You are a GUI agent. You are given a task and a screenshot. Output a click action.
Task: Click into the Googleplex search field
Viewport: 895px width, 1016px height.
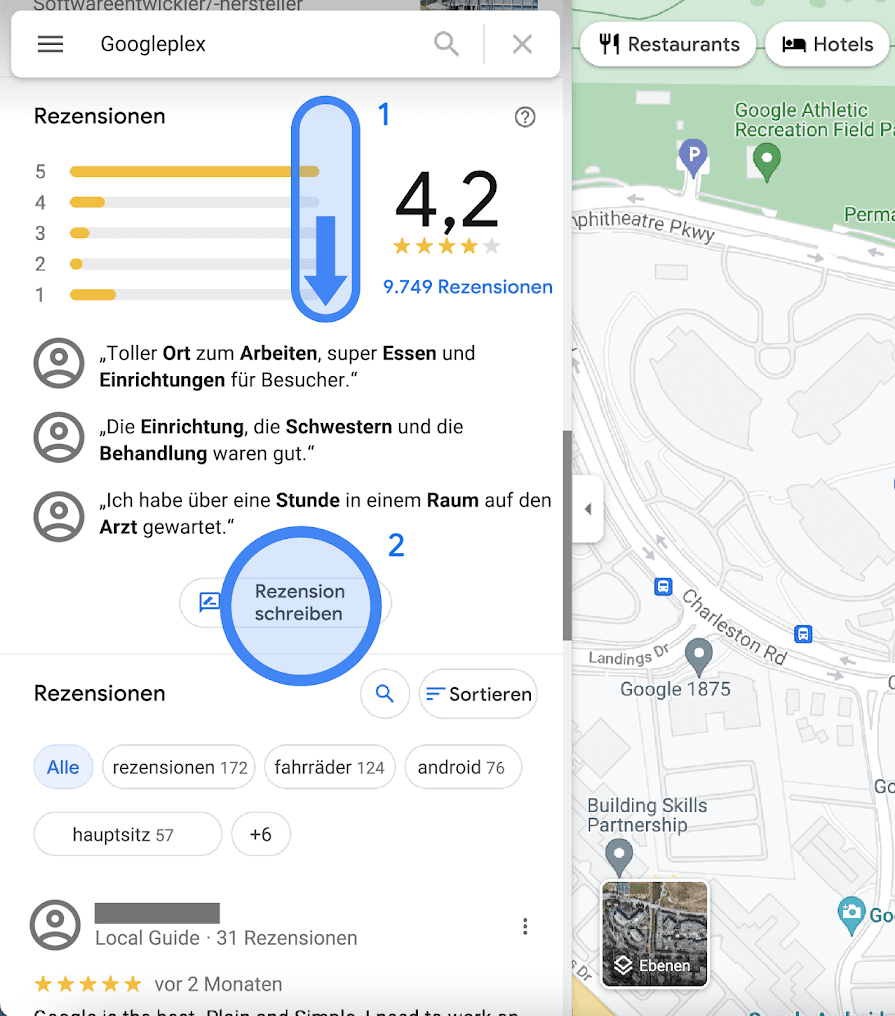click(x=259, y=44)
